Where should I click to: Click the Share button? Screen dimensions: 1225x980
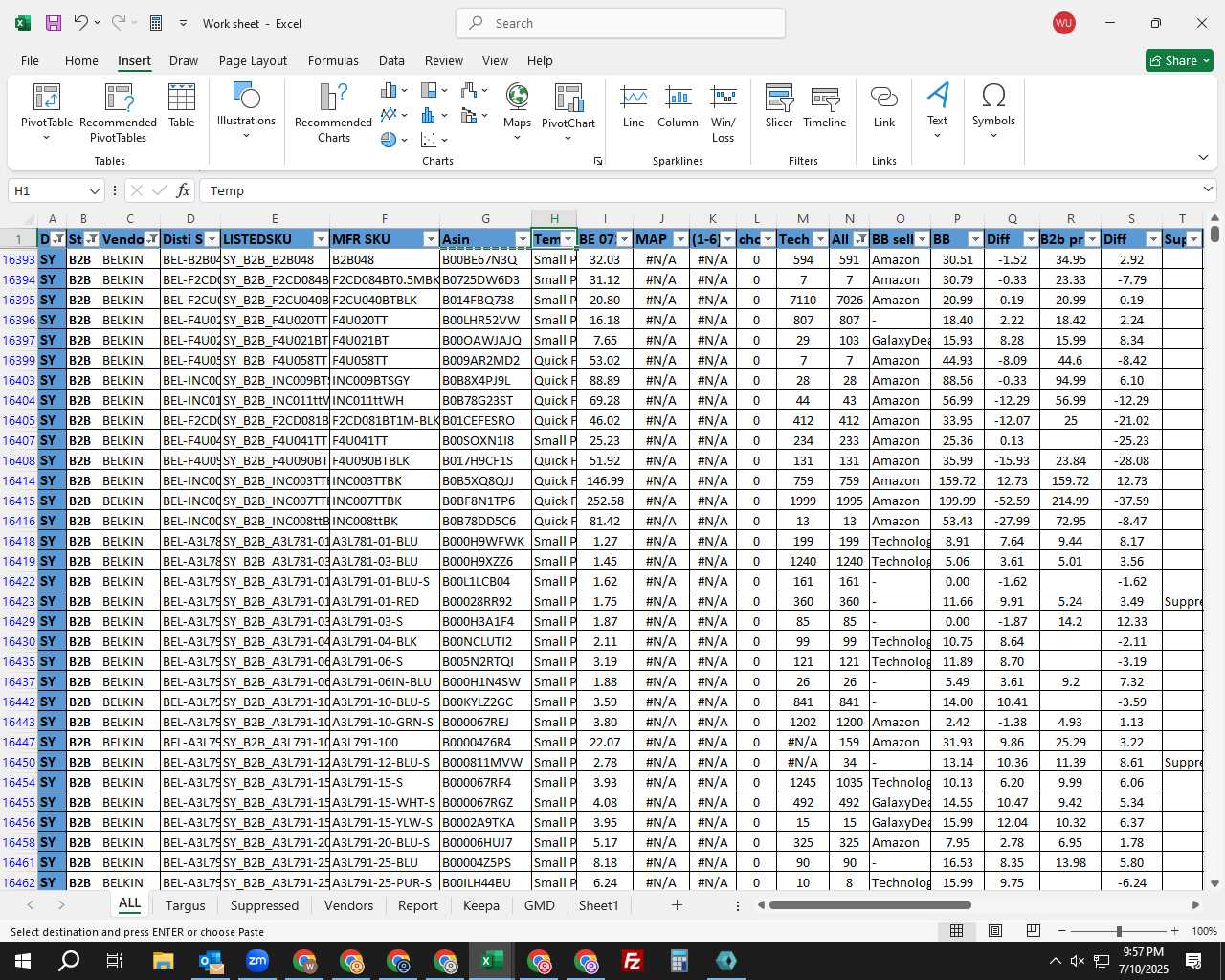(1179, 60)
